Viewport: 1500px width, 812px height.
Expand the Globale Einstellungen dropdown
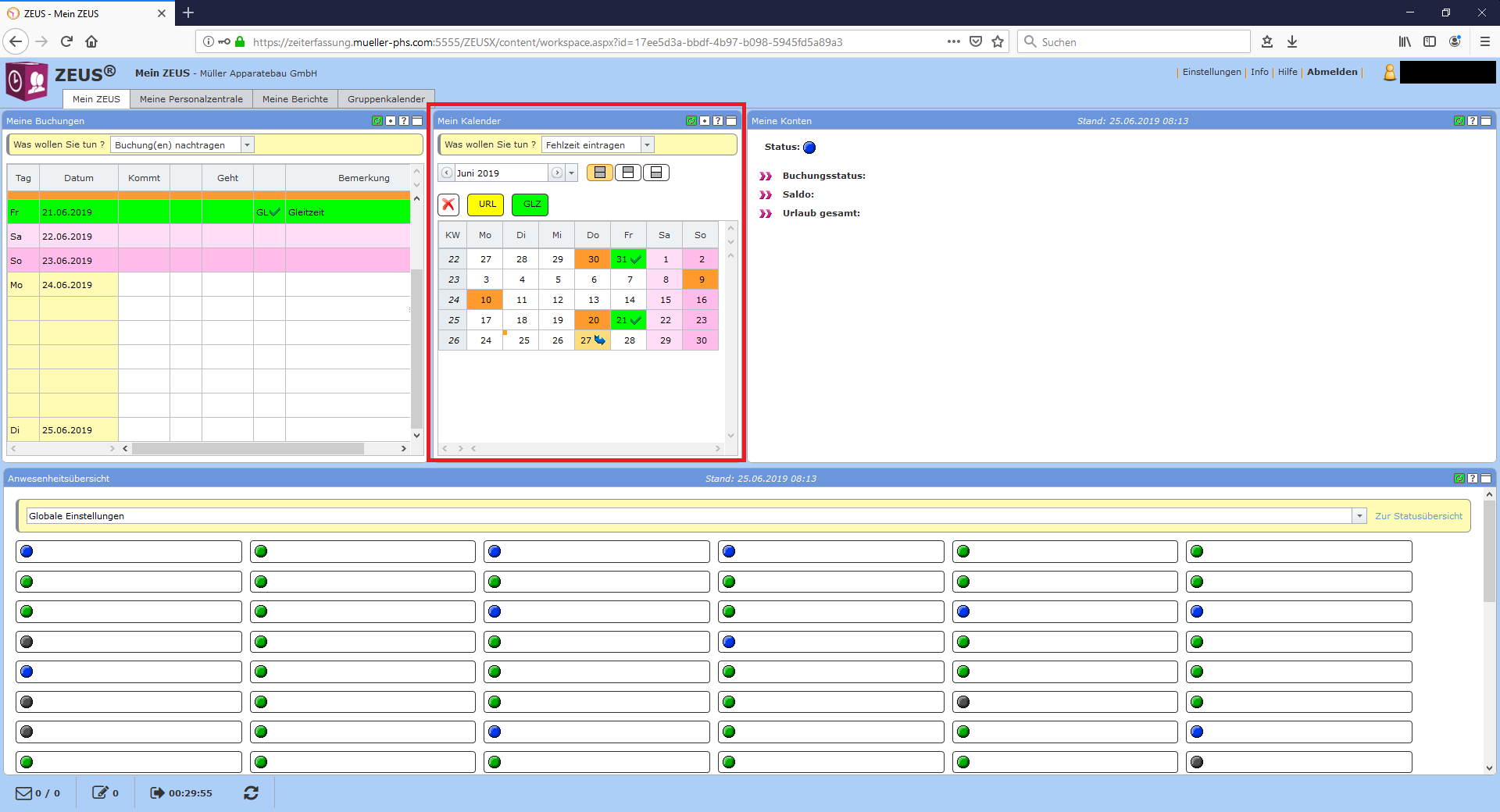pos(1359,516)
